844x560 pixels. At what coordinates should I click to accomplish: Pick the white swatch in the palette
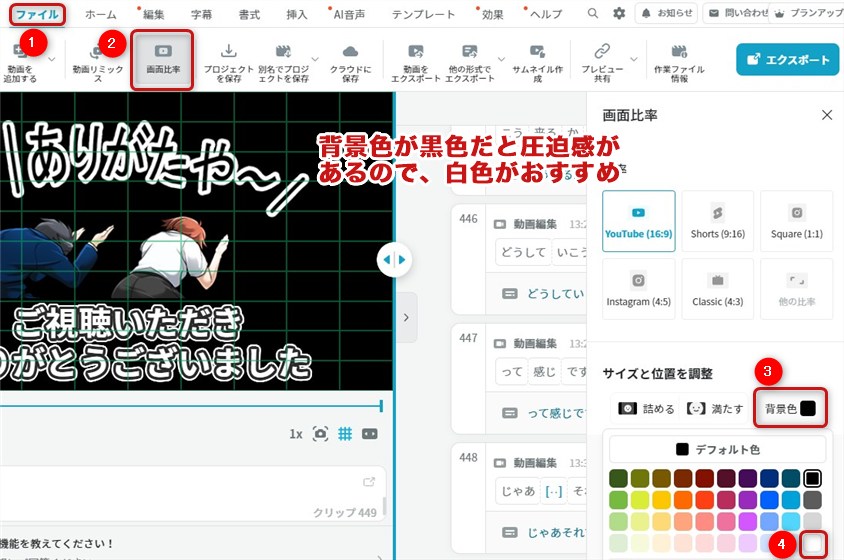point(813,543)
